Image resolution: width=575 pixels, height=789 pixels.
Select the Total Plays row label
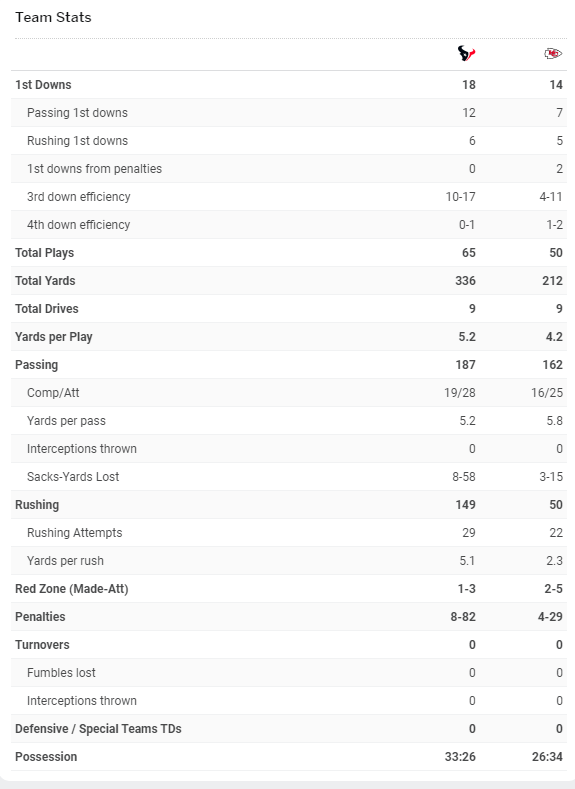(44, 253)
